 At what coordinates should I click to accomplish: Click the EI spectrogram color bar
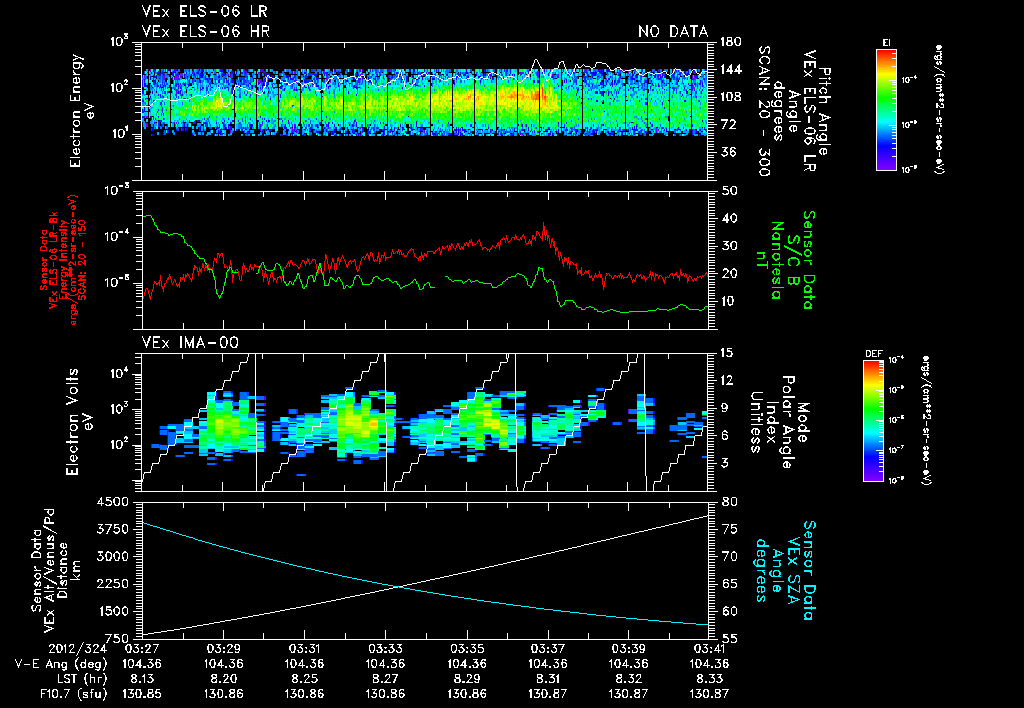(886, 109)
